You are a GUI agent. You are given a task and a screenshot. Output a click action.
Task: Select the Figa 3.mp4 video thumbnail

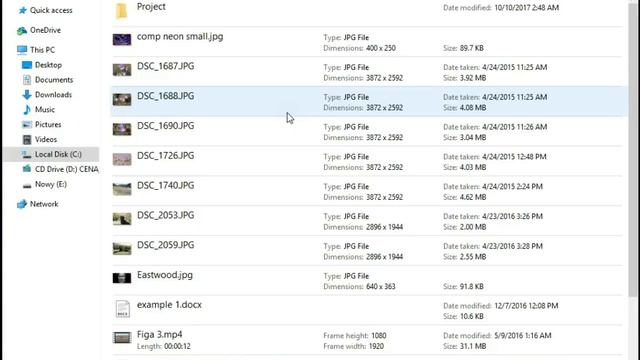[122, 337]
